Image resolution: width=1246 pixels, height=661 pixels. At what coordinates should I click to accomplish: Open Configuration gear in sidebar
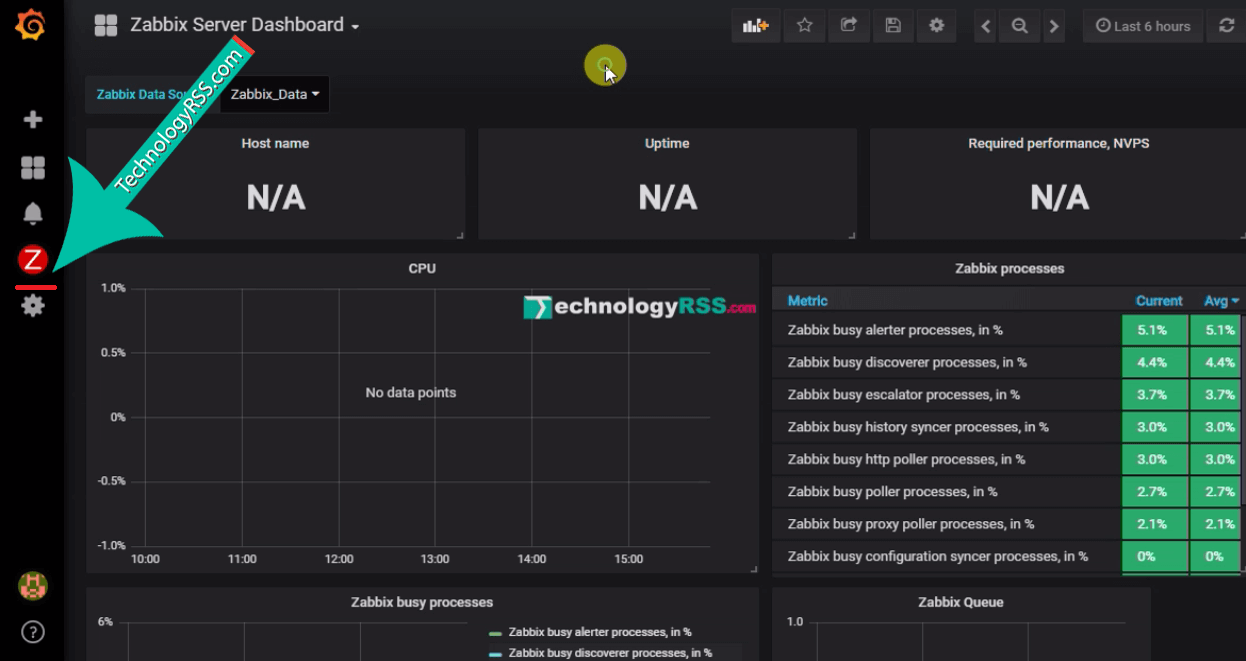[33, 306]
